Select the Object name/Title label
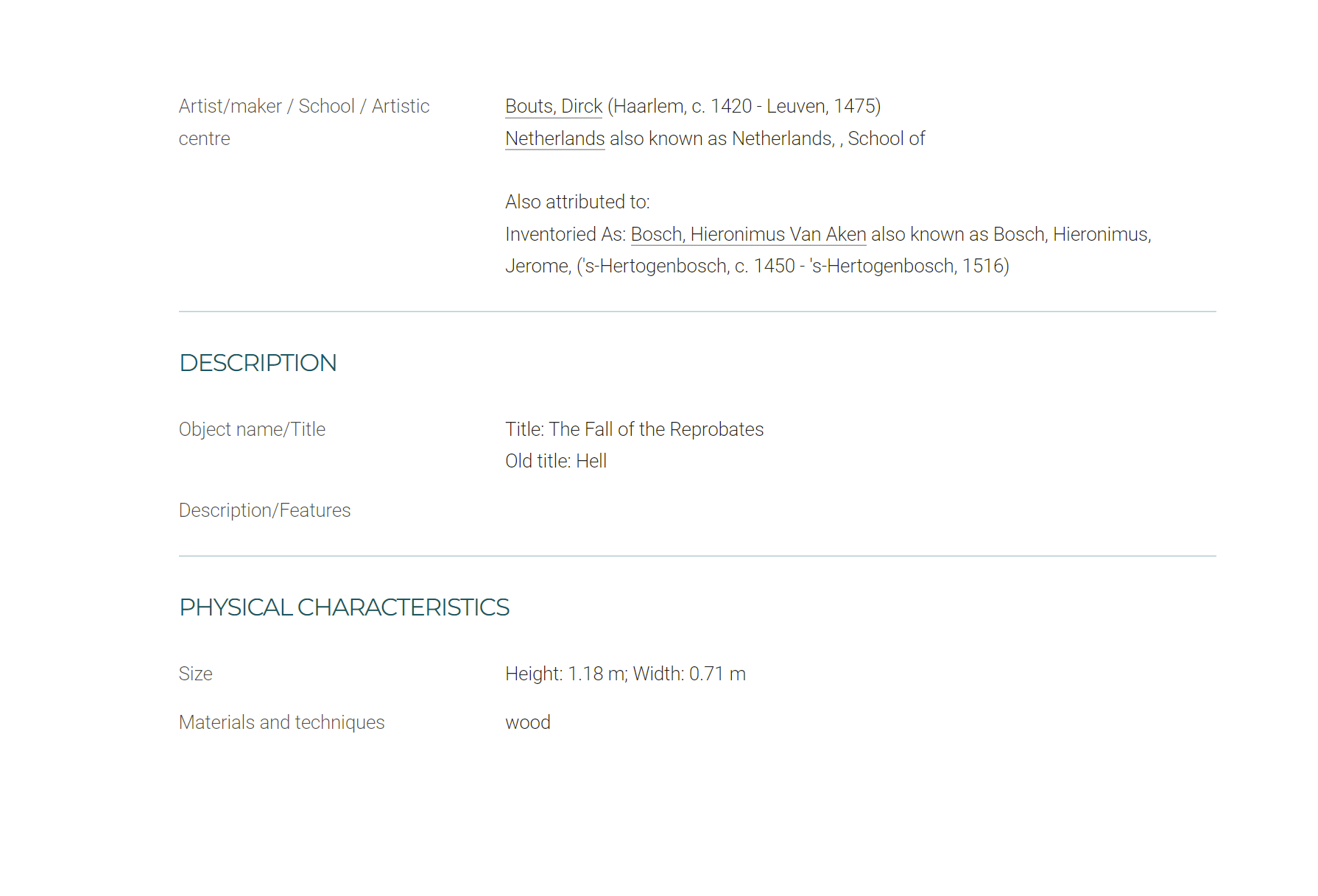This screenshot has height=896, width=1318. (252, 429)
